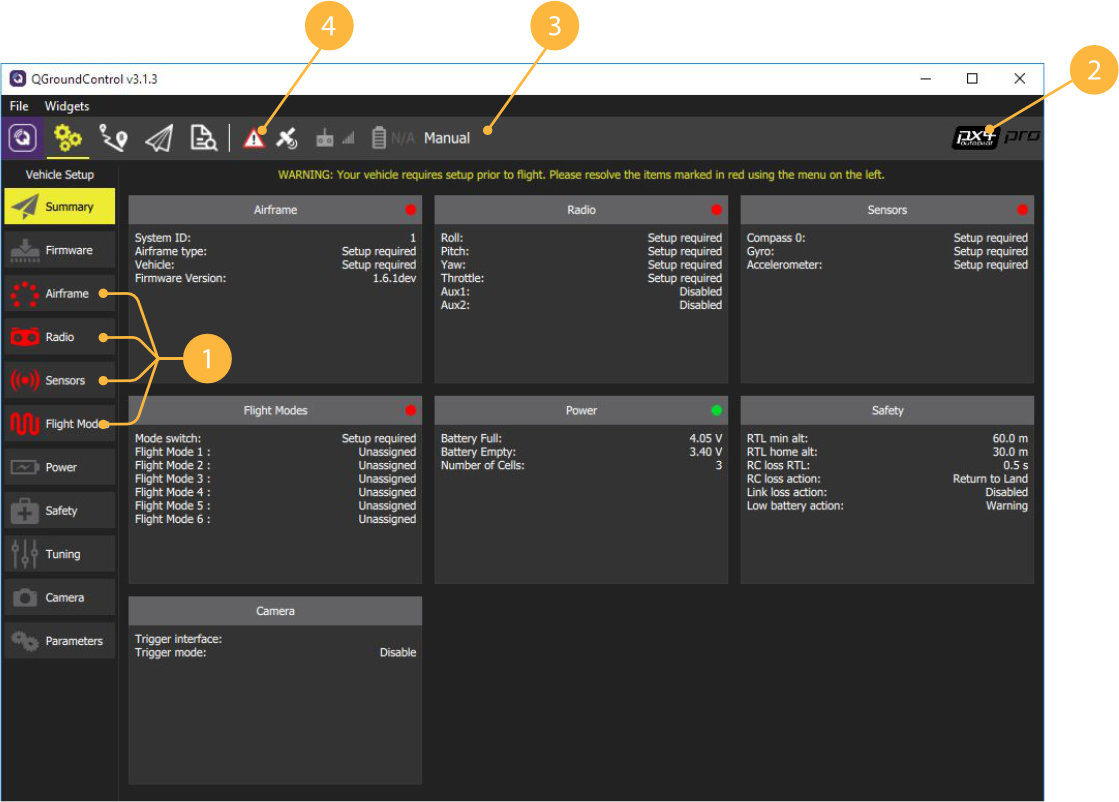
Task: Open the Plan view waypoint icon
Action: 113,138
